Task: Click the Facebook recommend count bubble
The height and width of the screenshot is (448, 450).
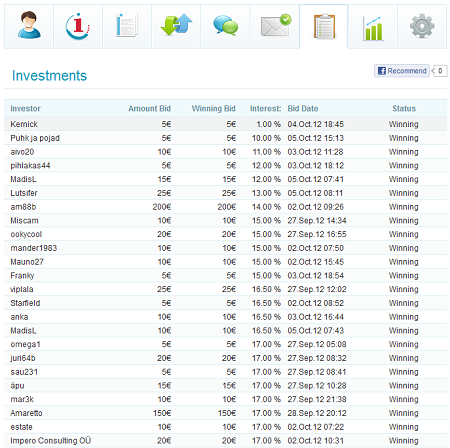Action: click(440, 71)
